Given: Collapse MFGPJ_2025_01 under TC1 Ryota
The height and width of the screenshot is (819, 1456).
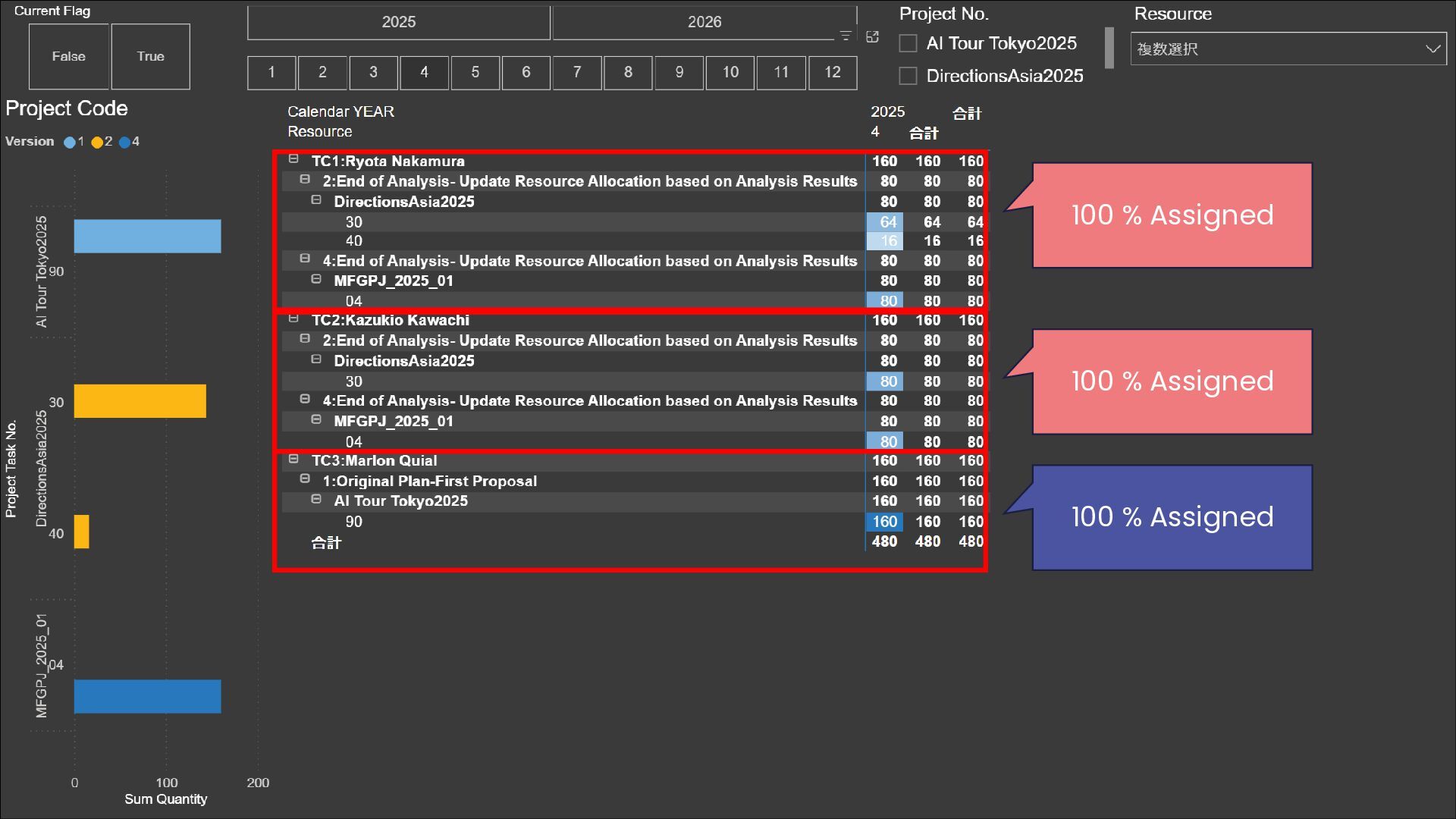Looking at the screenshot, I should [x=316, y=279].
